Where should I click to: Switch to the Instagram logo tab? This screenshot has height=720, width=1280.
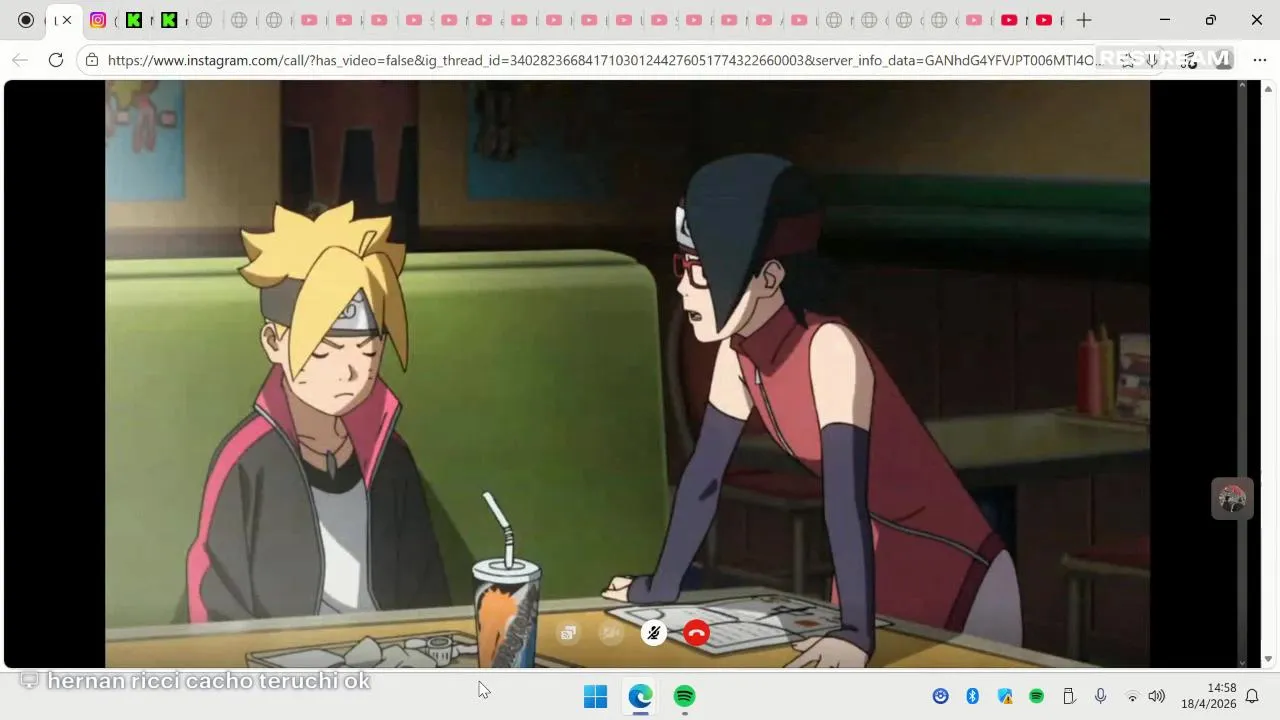[98, 20]
